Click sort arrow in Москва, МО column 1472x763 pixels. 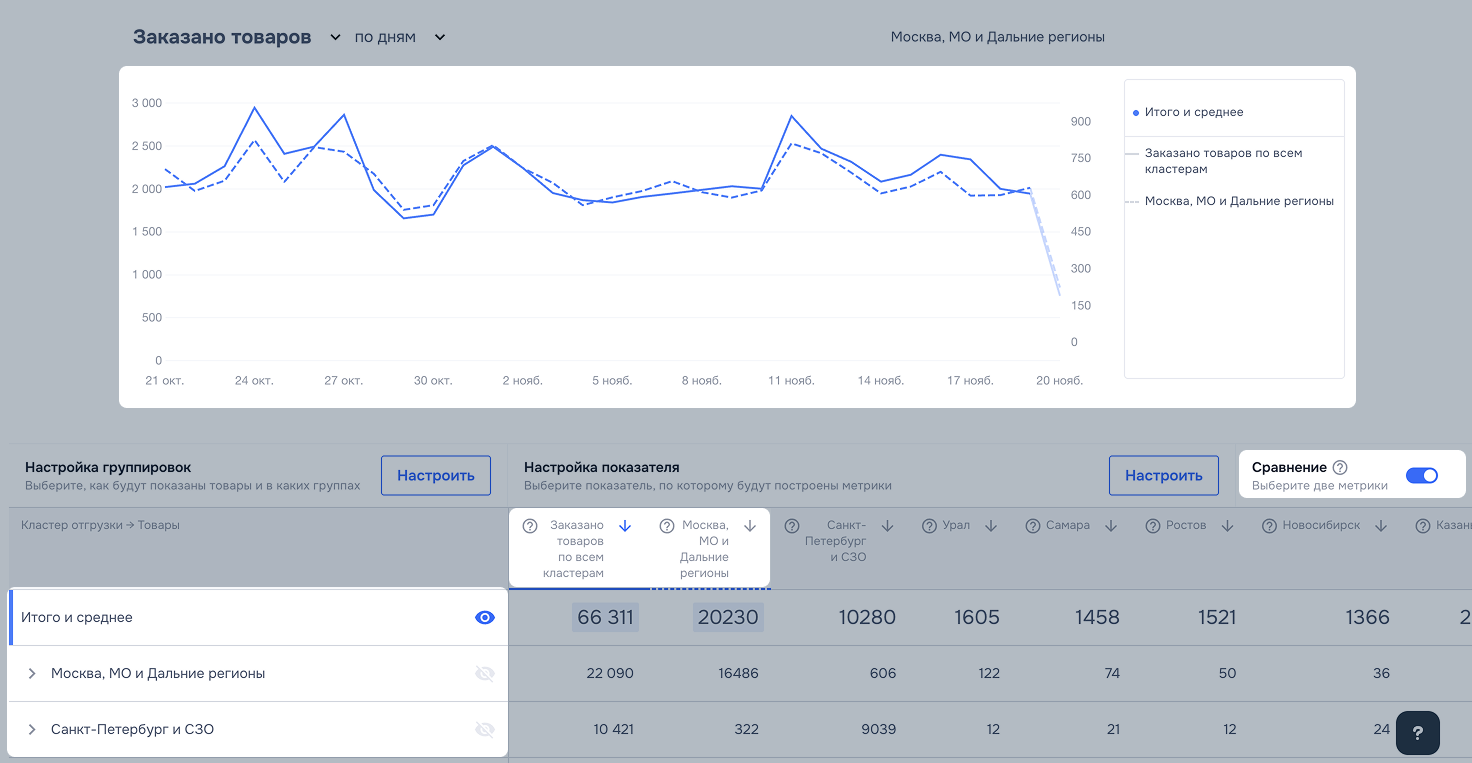coord(750,526)
